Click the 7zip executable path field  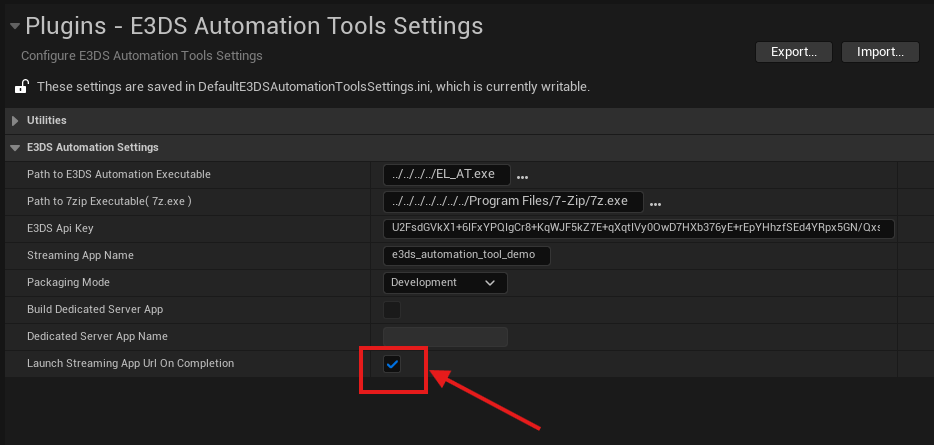pos(512,202)
